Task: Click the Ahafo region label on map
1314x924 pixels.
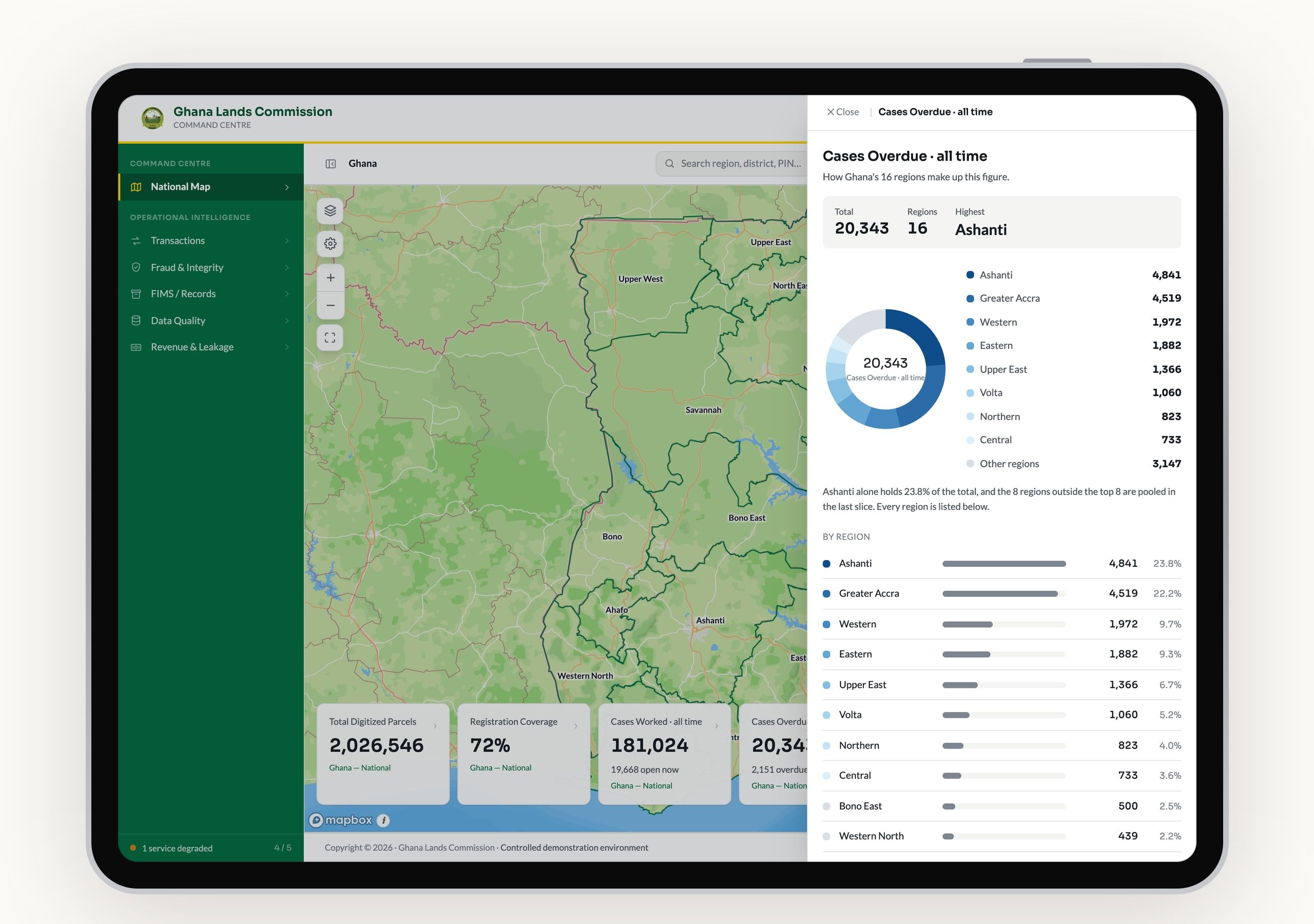Action: click(616, 610)
